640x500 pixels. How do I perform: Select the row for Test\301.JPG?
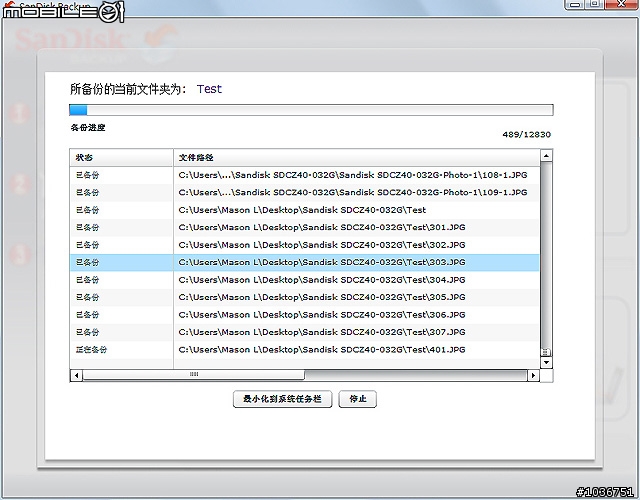coord(304,227)
